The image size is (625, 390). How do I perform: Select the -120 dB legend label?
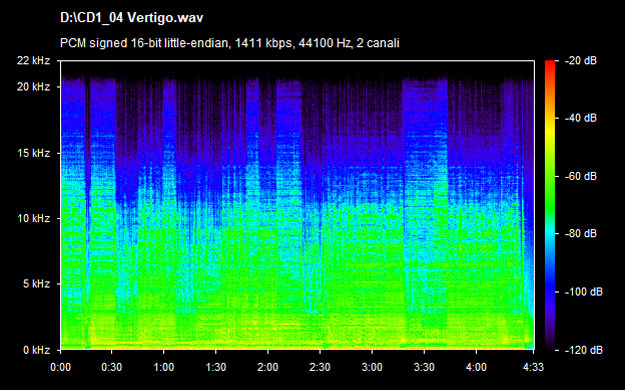584,350
